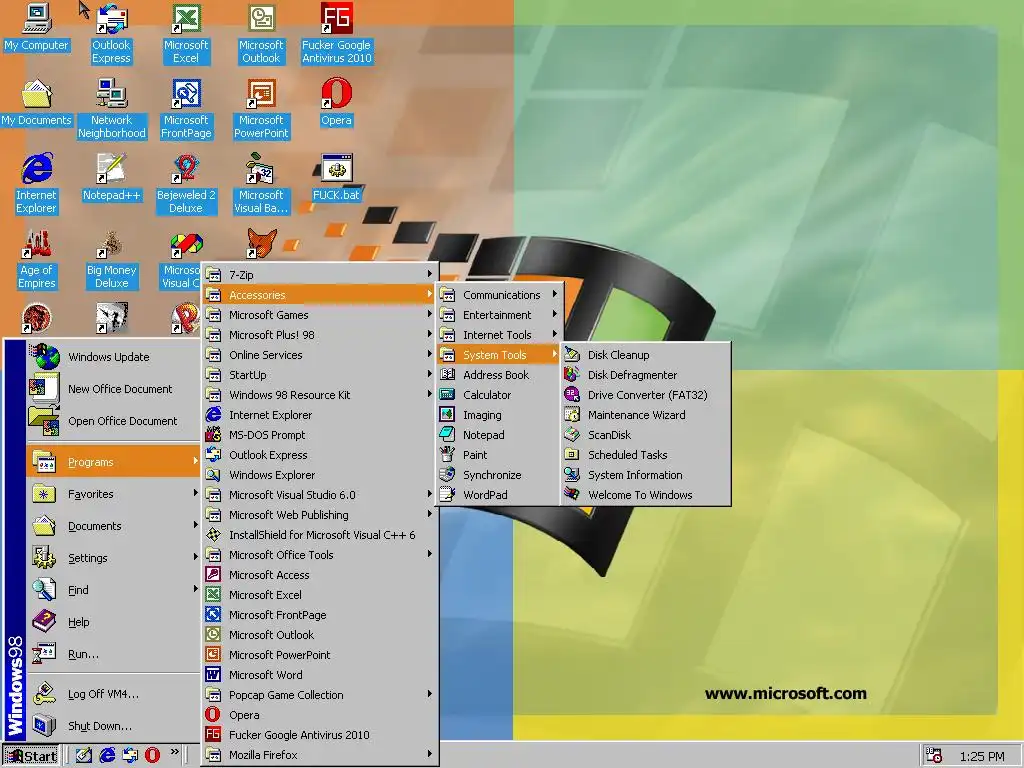This screenshot has height=768, width=1024.
Task: Open InstallShield for Microsoft Visual C++ 6
Action: 319,535
